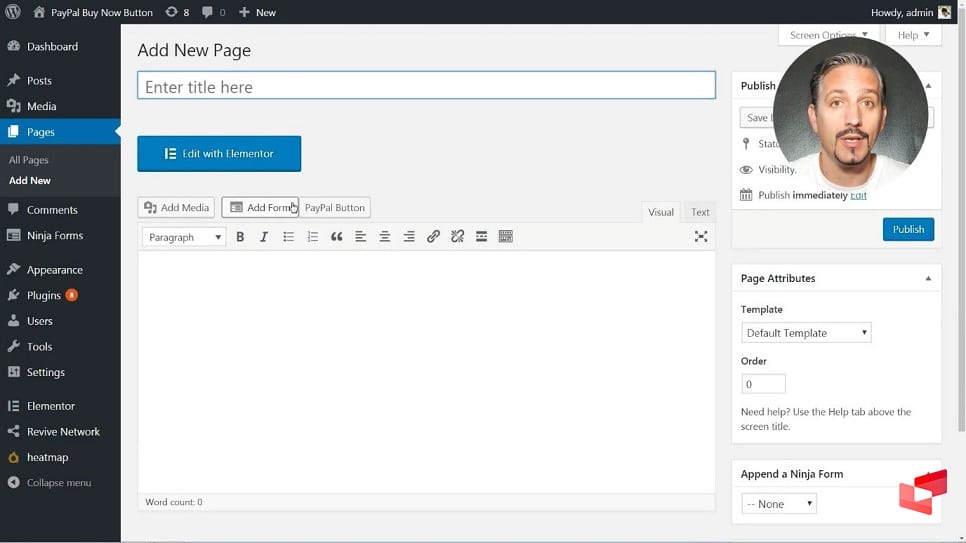Apply blockquote formatting
Image resolution: width=966 pixels, height=543 pixels.
pos(337,237)
